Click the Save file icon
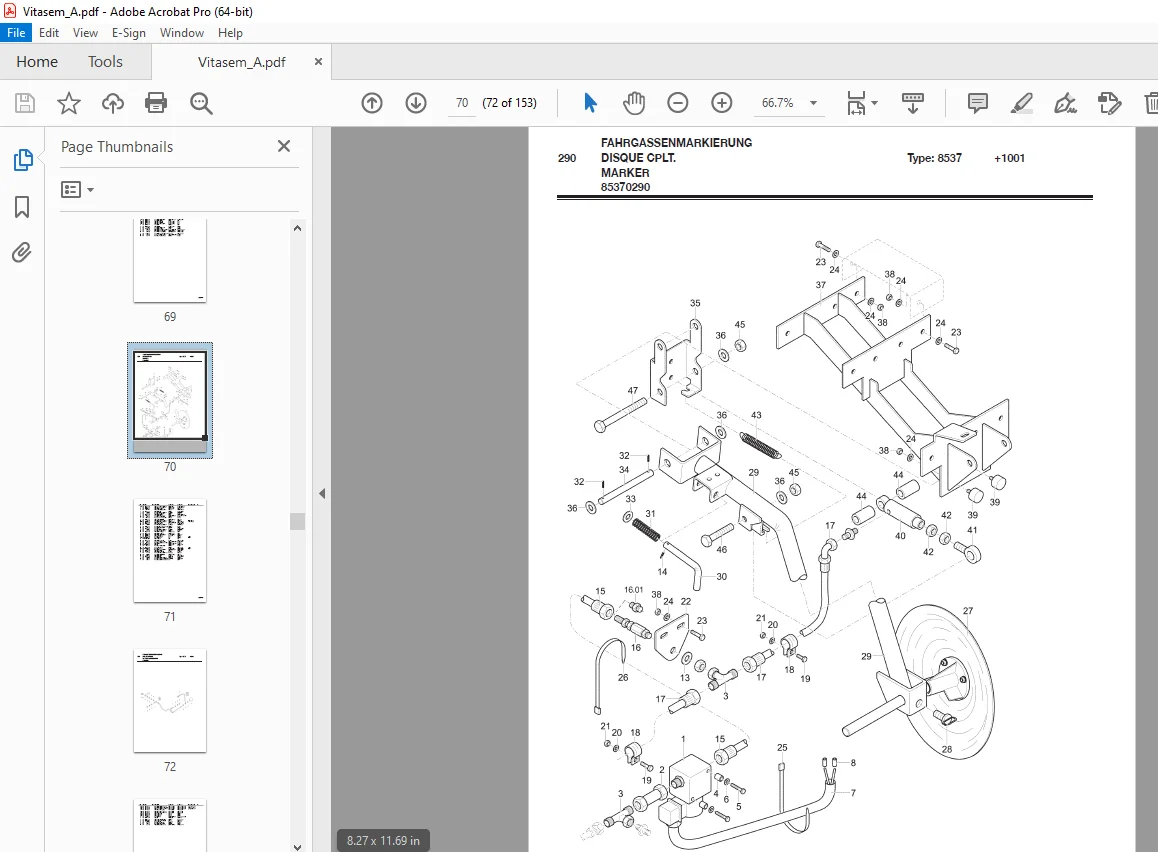This screenshot has height=852, width=1158. [x=25, y=103]
